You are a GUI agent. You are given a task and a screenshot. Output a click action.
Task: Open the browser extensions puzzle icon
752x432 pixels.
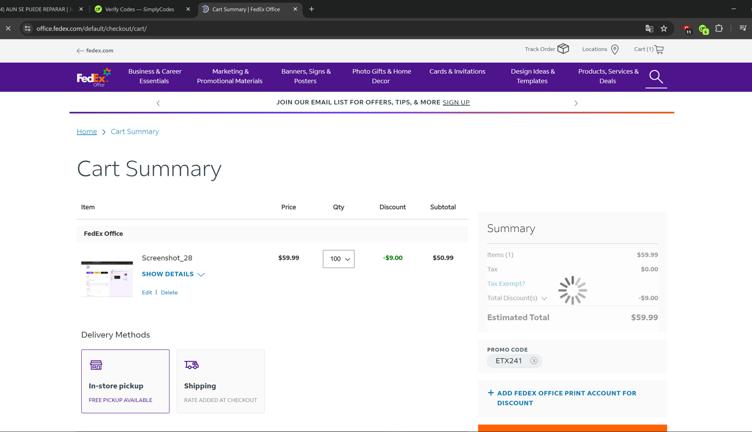718,29
